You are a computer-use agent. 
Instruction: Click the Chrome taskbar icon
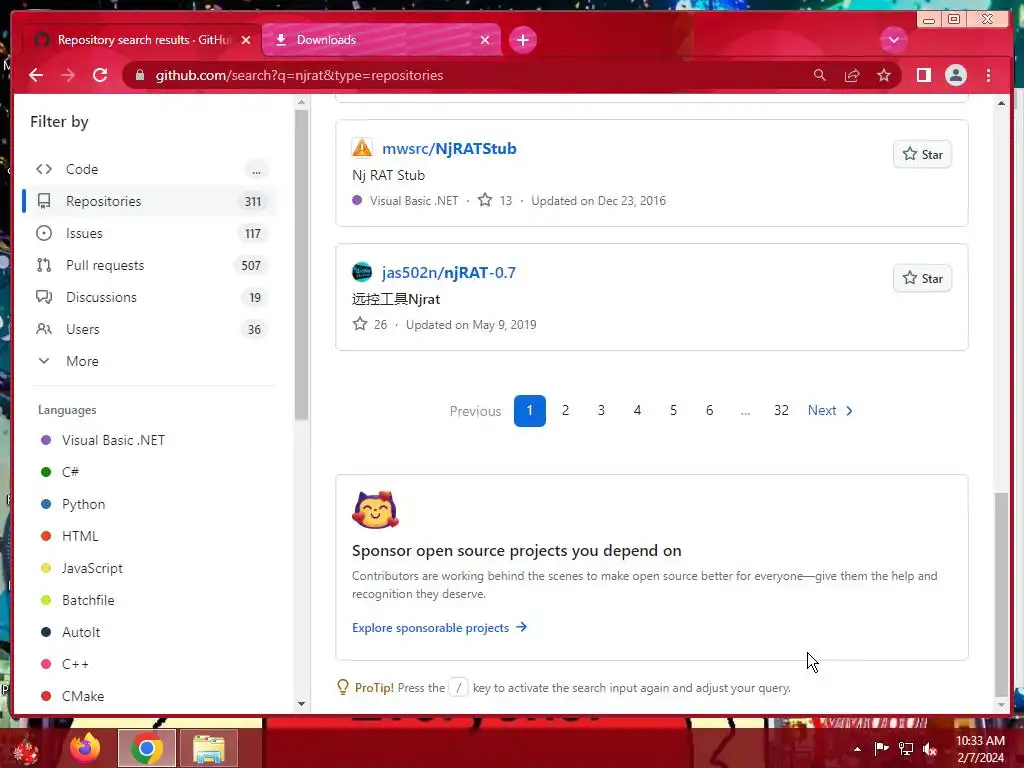[x=147, y=748]
